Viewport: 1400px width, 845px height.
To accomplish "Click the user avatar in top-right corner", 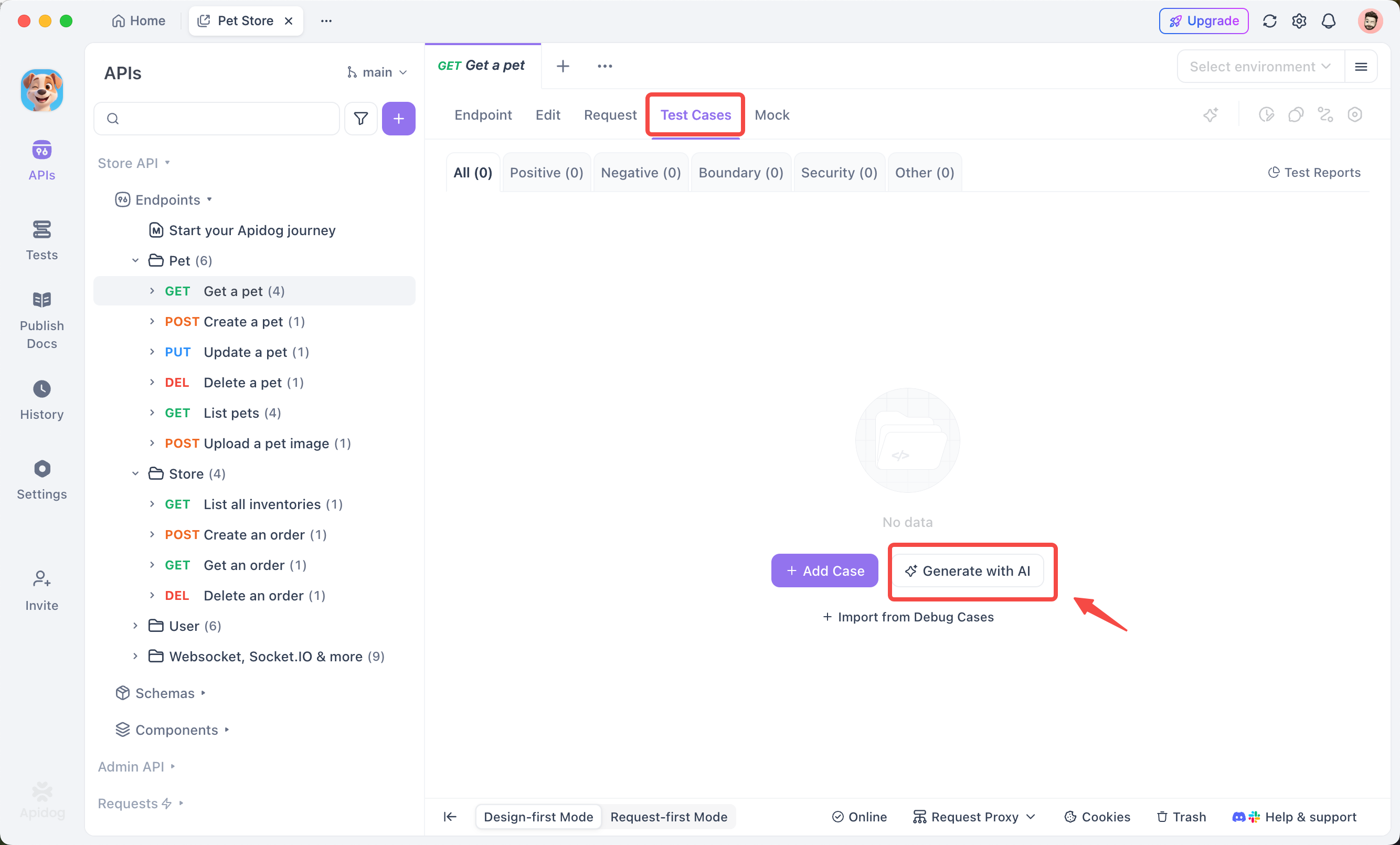I will click(x=1370, y=20).
